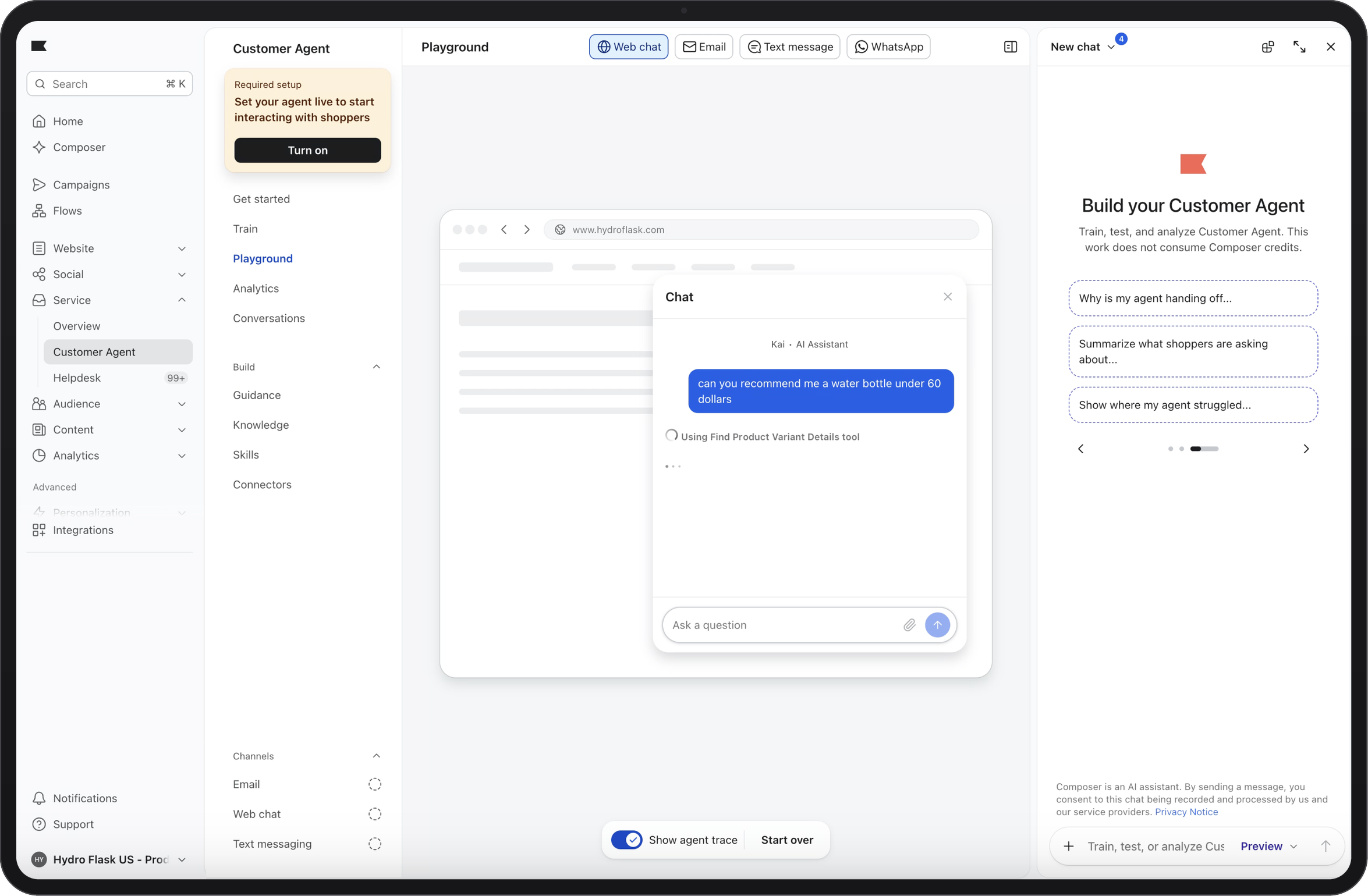The image size is (1368, 896).
Task: Open the Preview mode dropdown
Action: click(x=1268, y=846)
